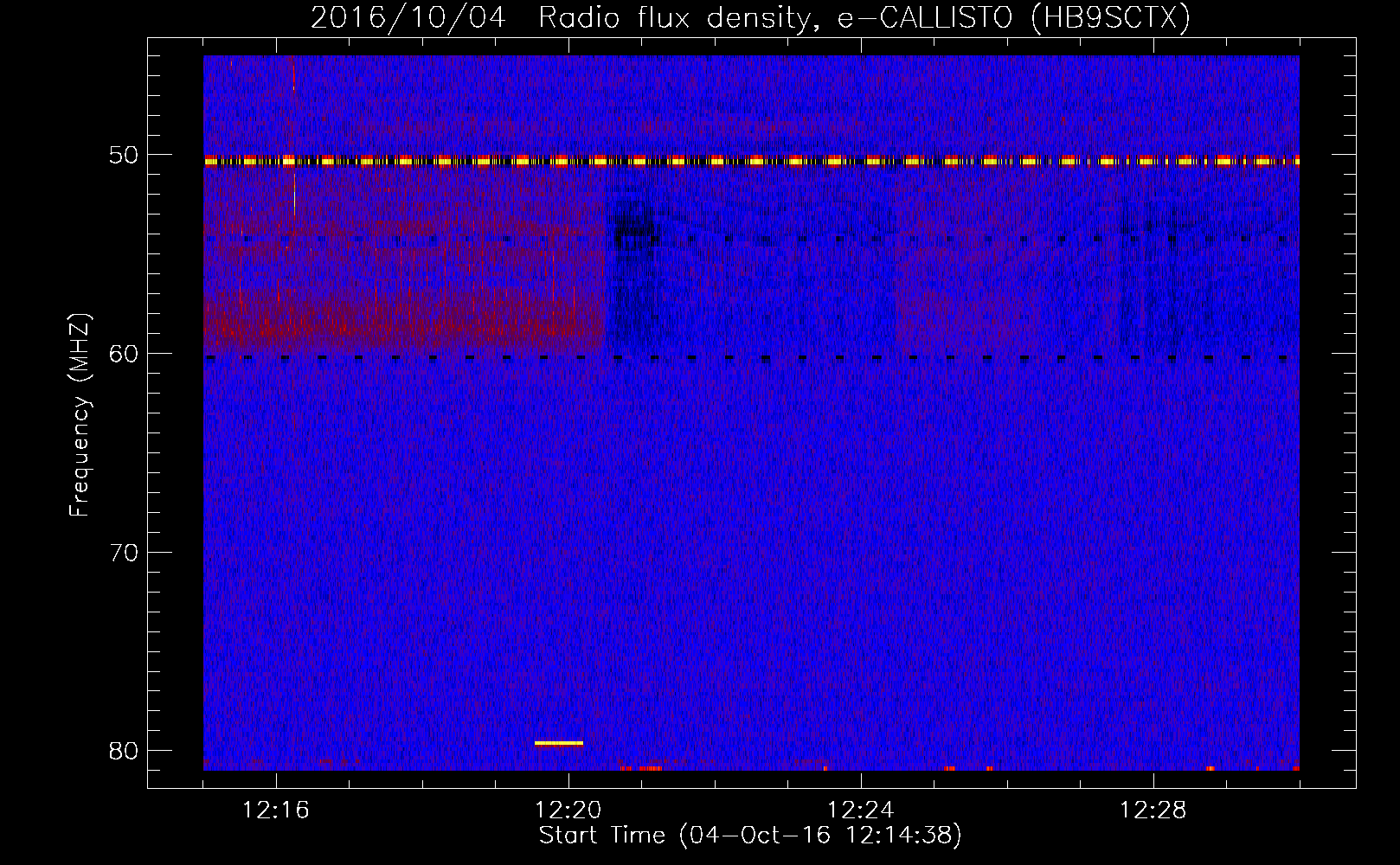Click the 80 frequency tick label

click(x=124, y=750)
